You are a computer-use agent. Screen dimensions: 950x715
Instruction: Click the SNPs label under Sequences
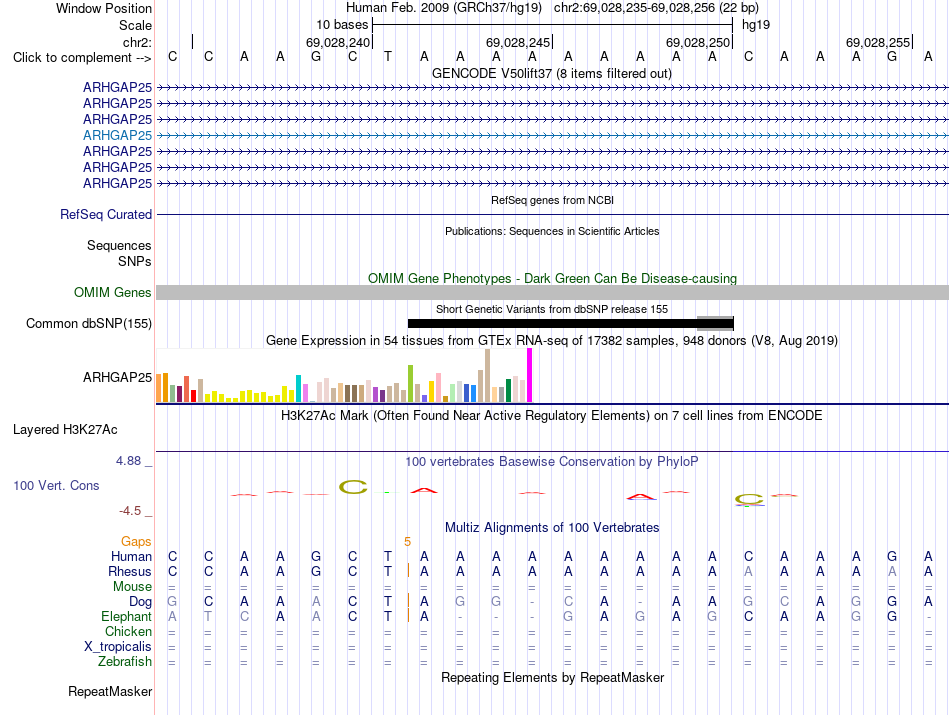(x=135, y=262)
